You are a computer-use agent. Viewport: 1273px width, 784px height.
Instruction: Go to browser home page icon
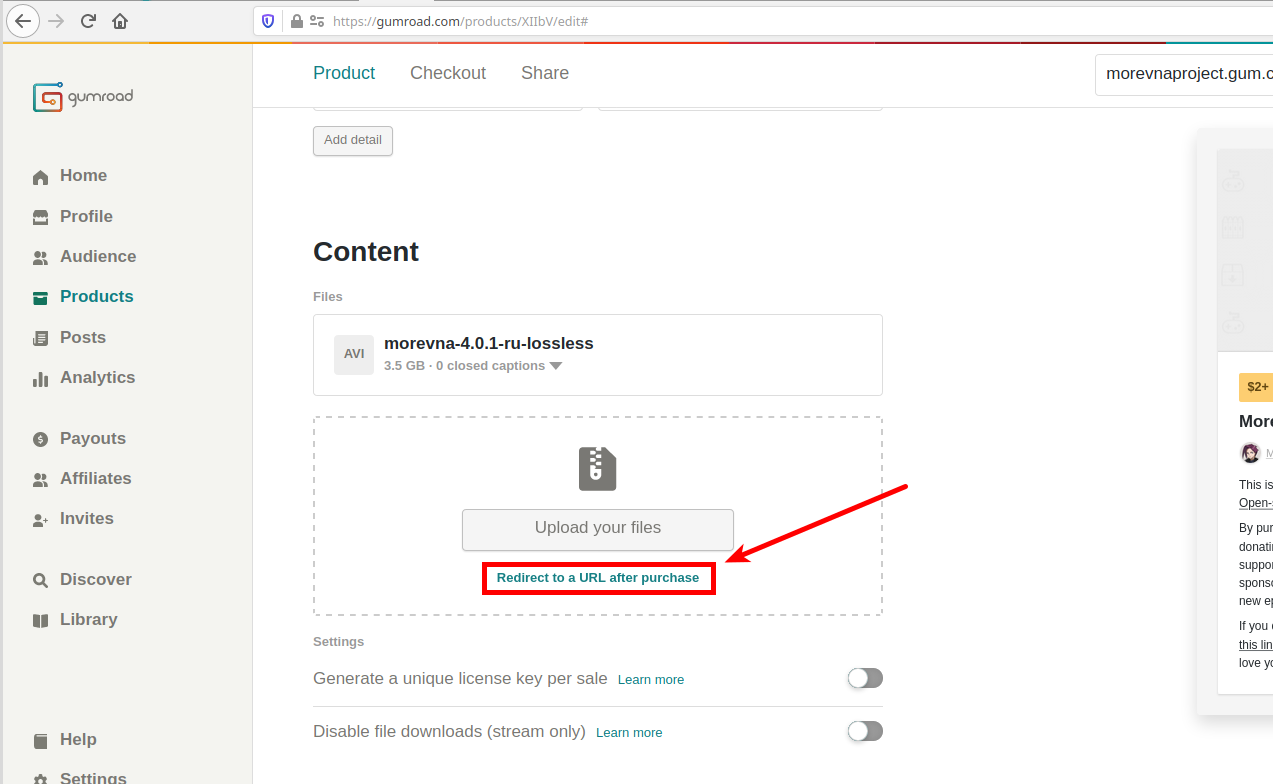point(120,21)
